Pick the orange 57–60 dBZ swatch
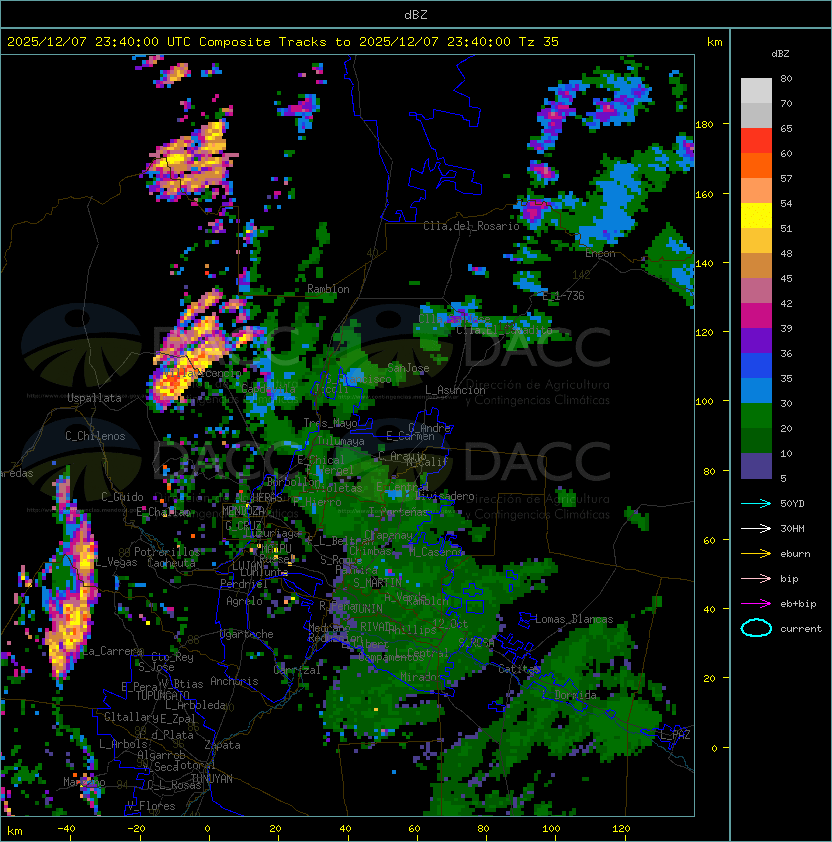 tap(756, 166)
